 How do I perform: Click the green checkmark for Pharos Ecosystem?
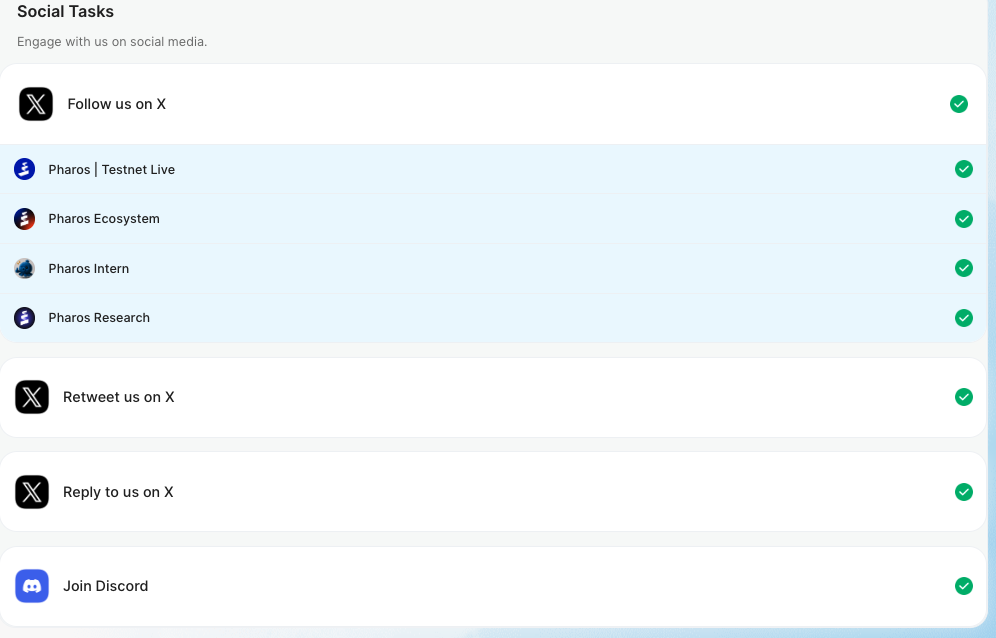[964, 219]
